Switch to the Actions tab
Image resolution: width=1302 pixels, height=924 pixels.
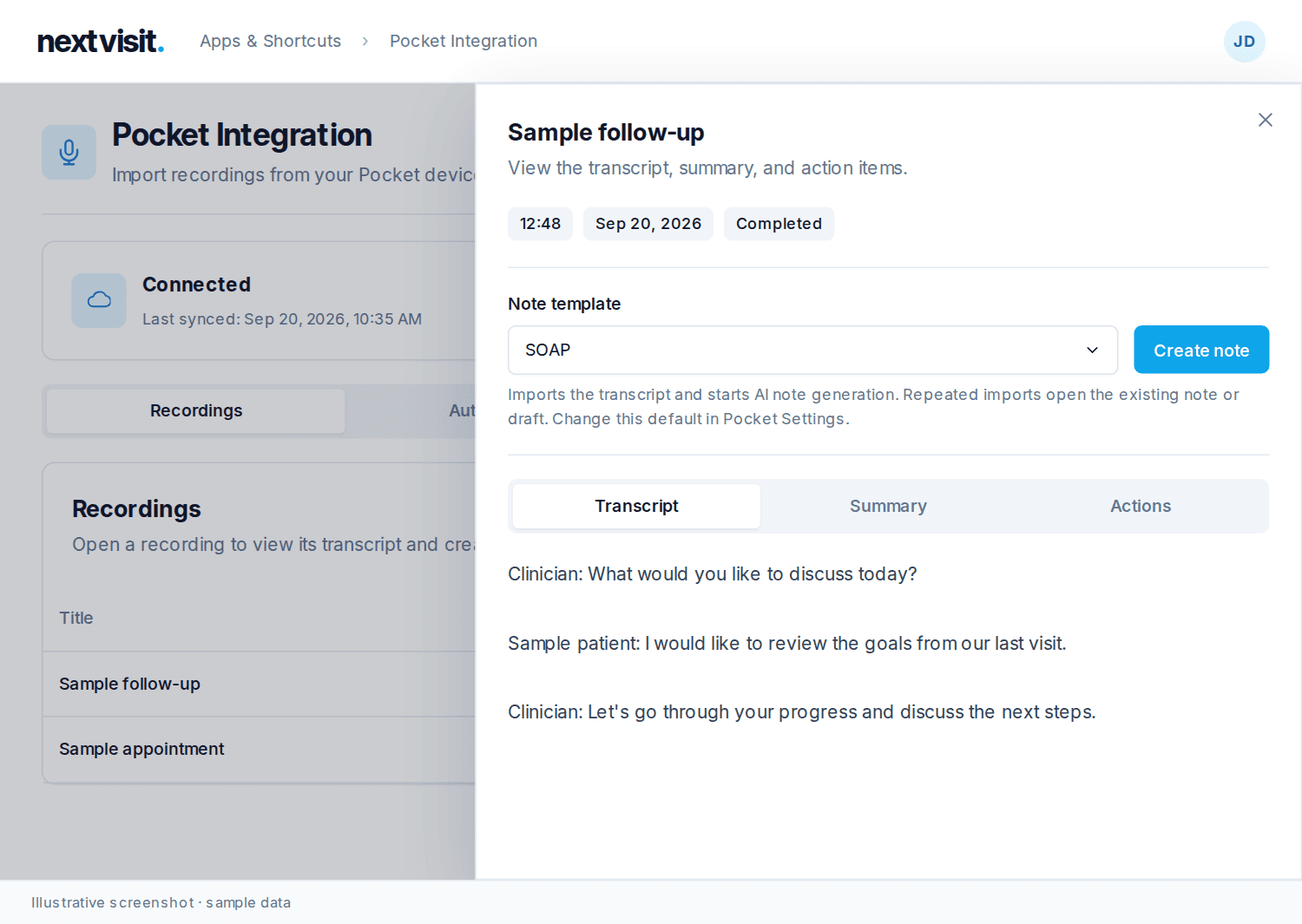[1141, 506]
